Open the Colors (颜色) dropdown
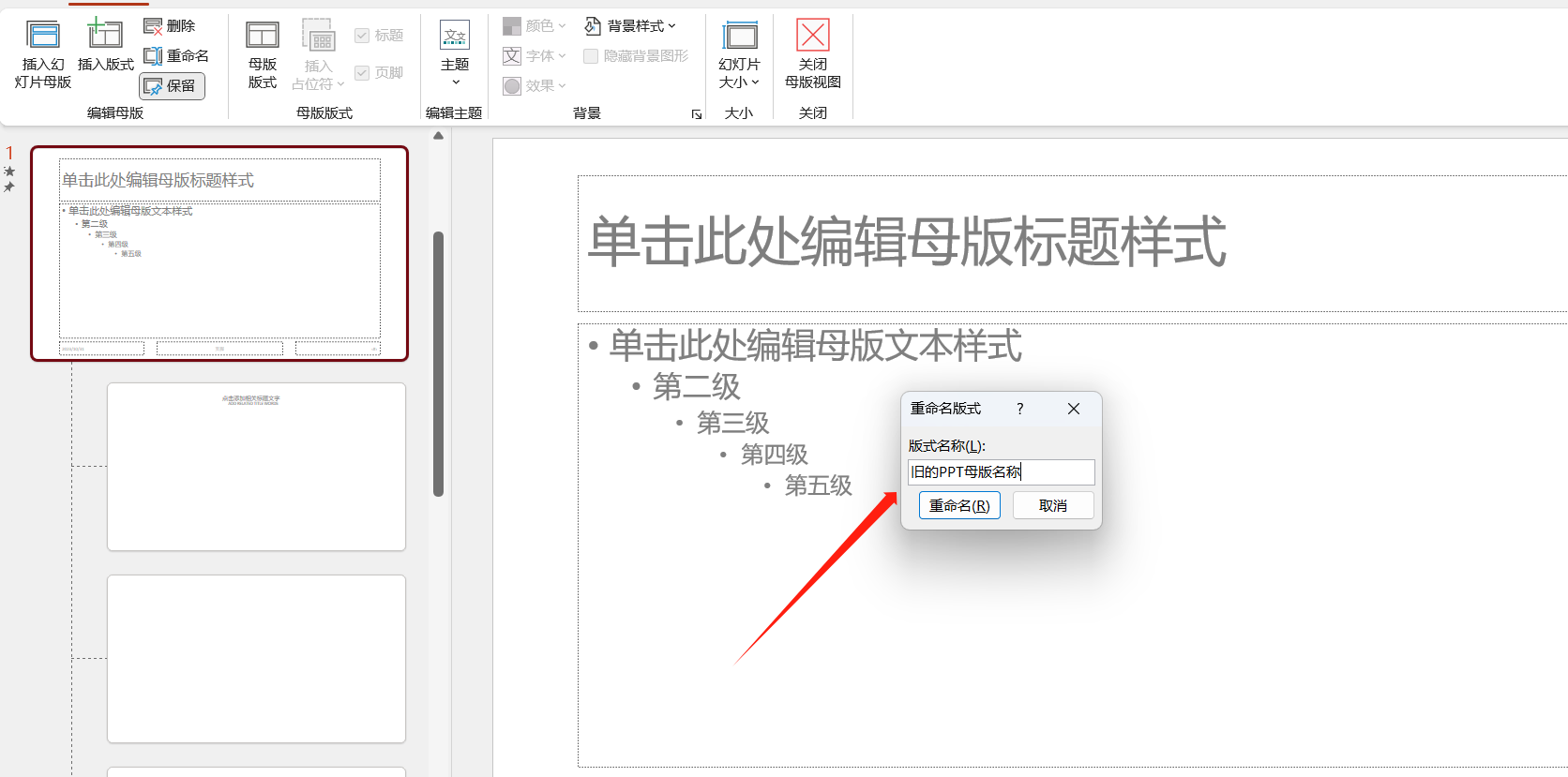The image size is (1568, 777). point(535,26)
